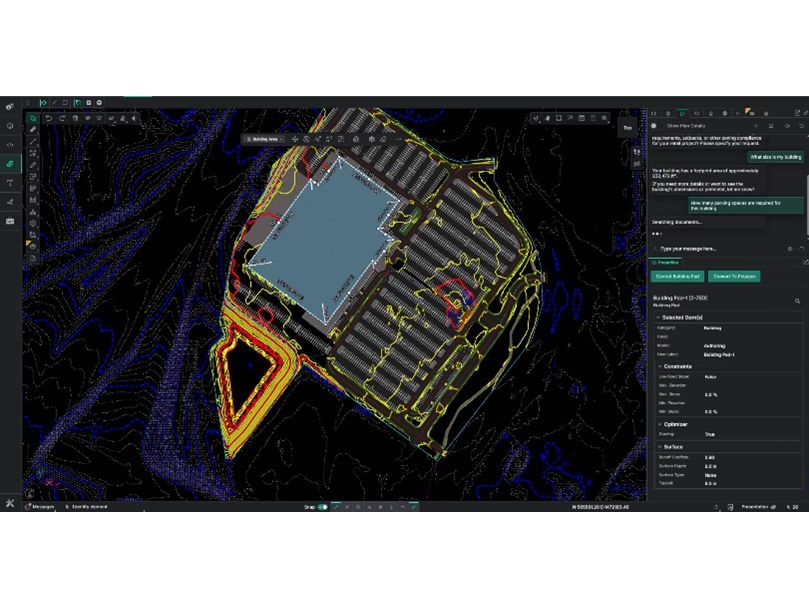Image resolution: width=809 pixels, height=607 pixels.
Task: Toggle the Show Plan Details switch
Action: coord(655,126)
